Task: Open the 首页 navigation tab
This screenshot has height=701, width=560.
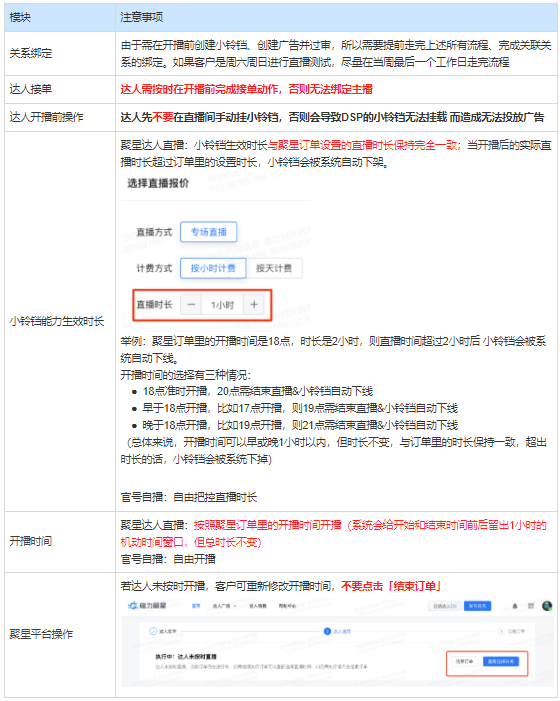Action: click(x=196, y=606)
